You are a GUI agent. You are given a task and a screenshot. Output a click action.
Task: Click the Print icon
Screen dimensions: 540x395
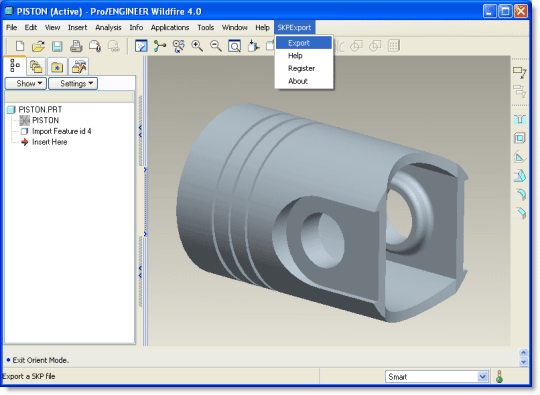tap(76, 46)
